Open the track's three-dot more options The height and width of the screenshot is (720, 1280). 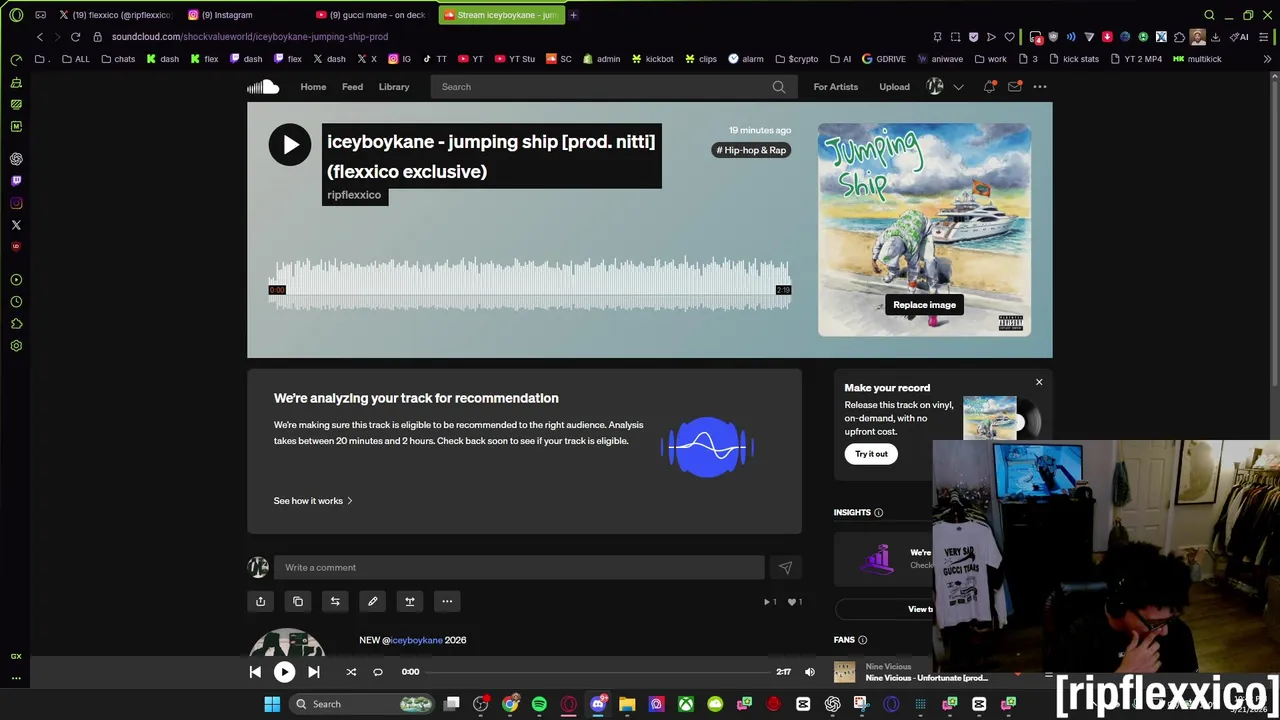pos(447,602)
